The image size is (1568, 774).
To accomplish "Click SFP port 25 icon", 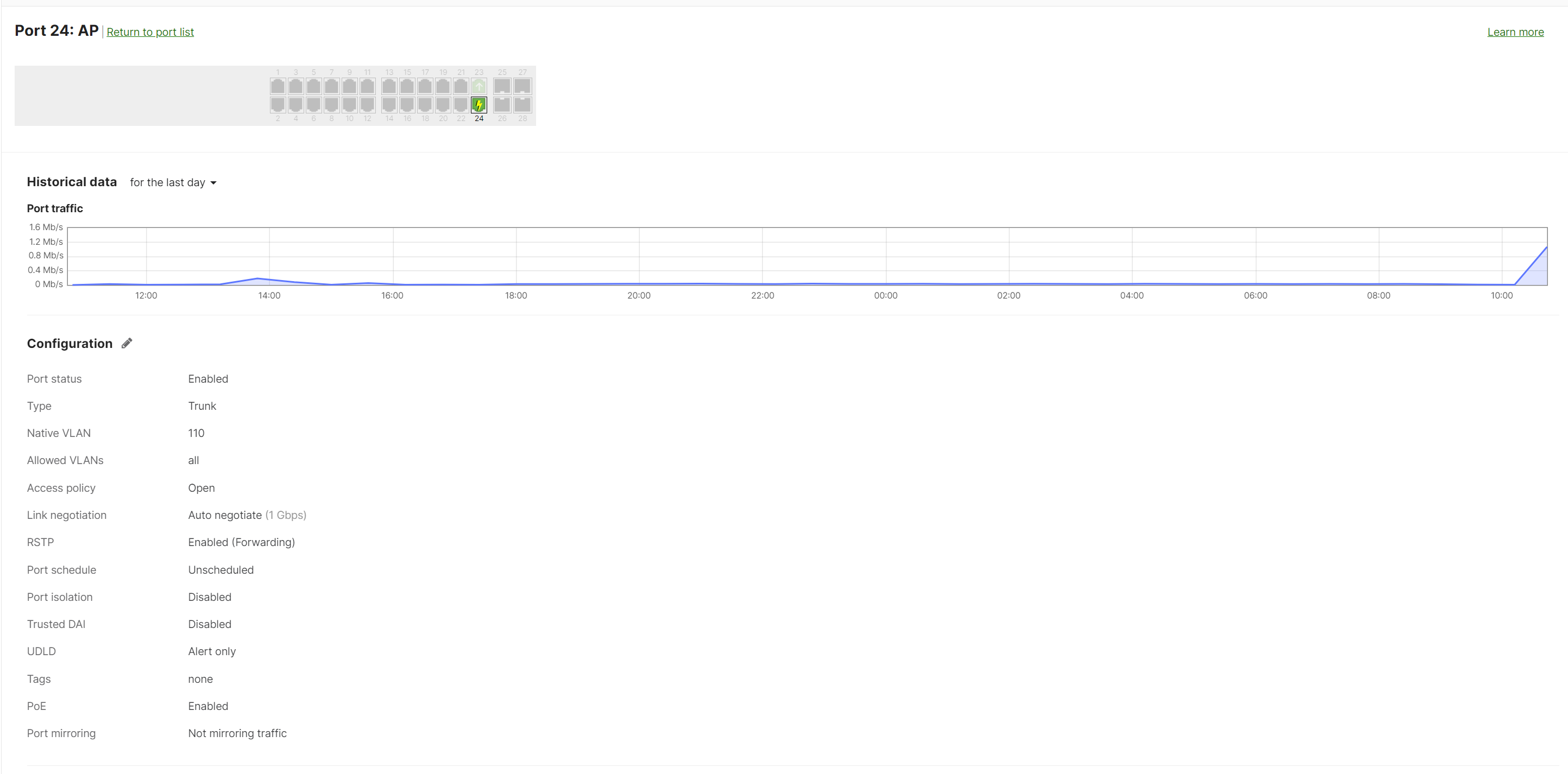I will 502,86.
